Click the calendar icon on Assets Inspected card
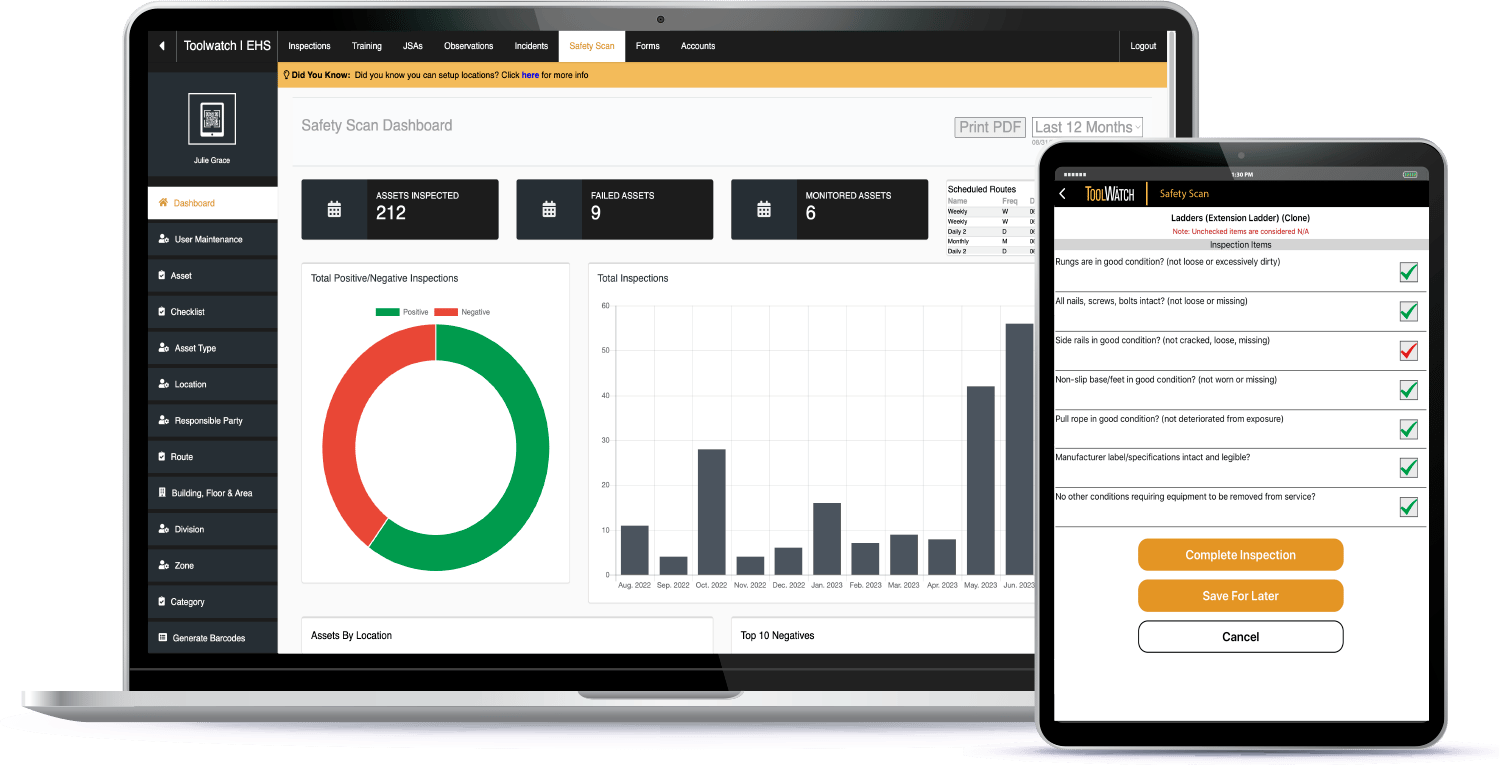Image resolution: width=1500 pixels, height=765 pixels. coord(334,210)
